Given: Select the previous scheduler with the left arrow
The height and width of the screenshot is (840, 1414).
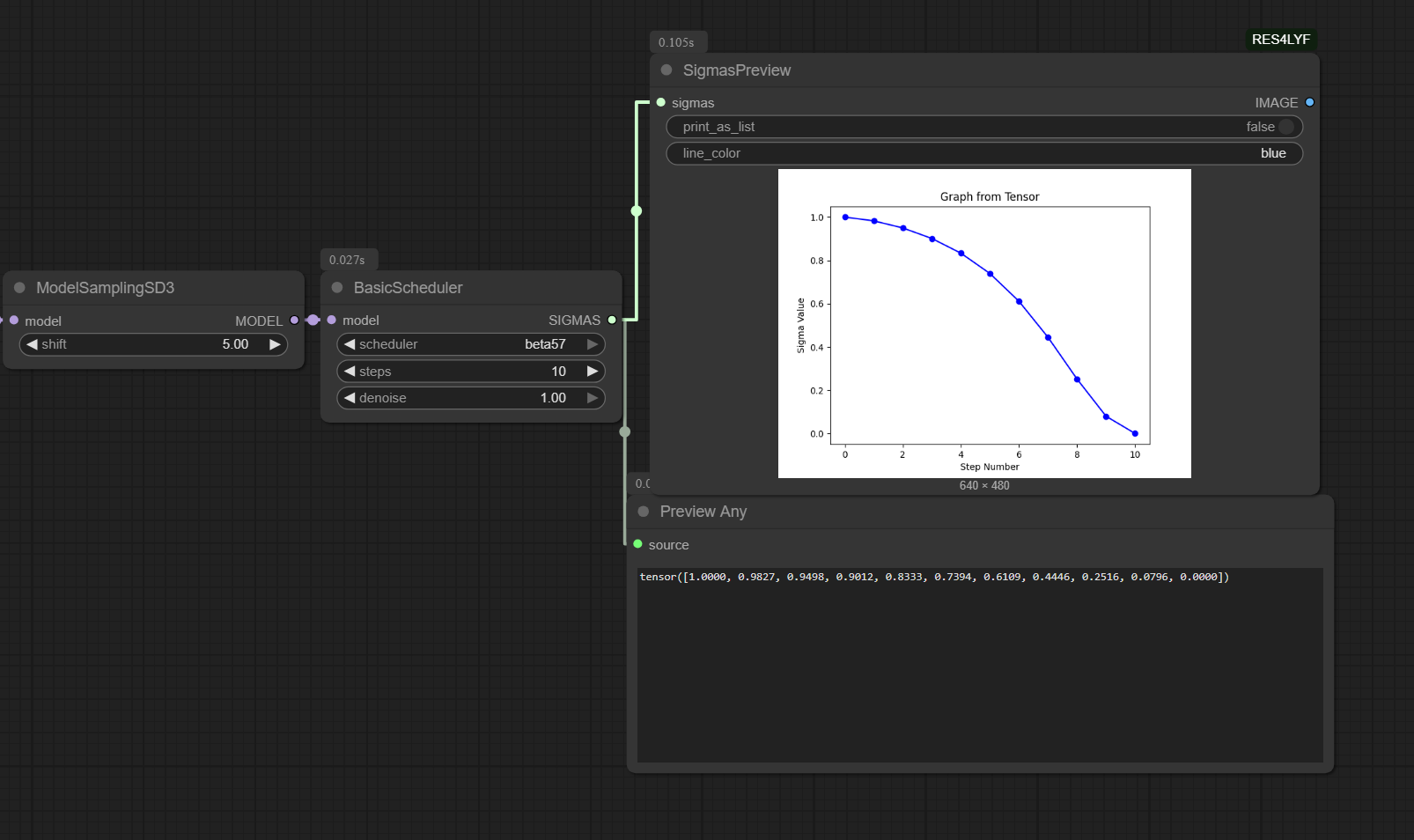Looking at the screenshot, I should 350,344.
